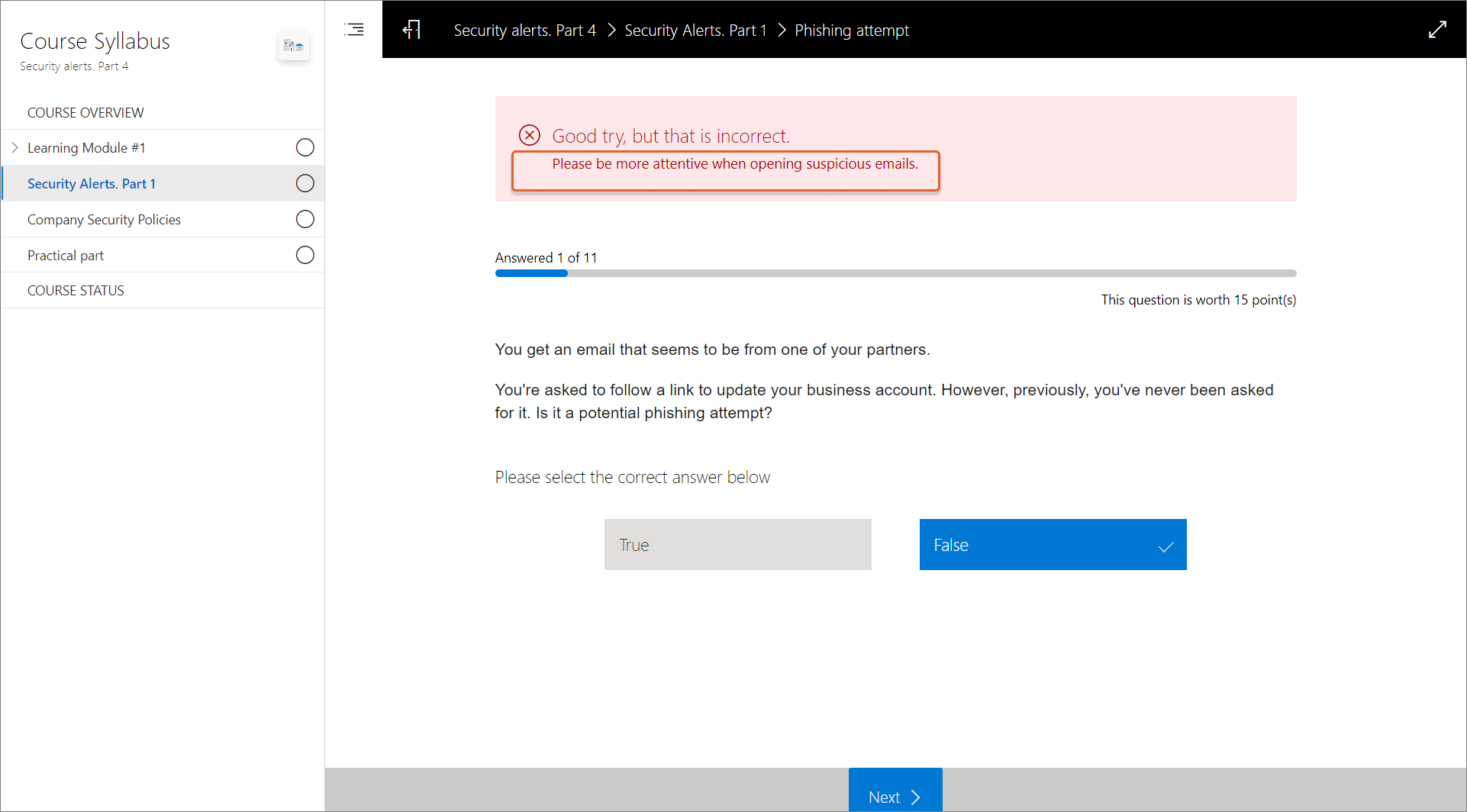The height and width of the screenshot is (812, 1467).
Task: Toggle the Practical part status circle
Action: click(305, 255)
